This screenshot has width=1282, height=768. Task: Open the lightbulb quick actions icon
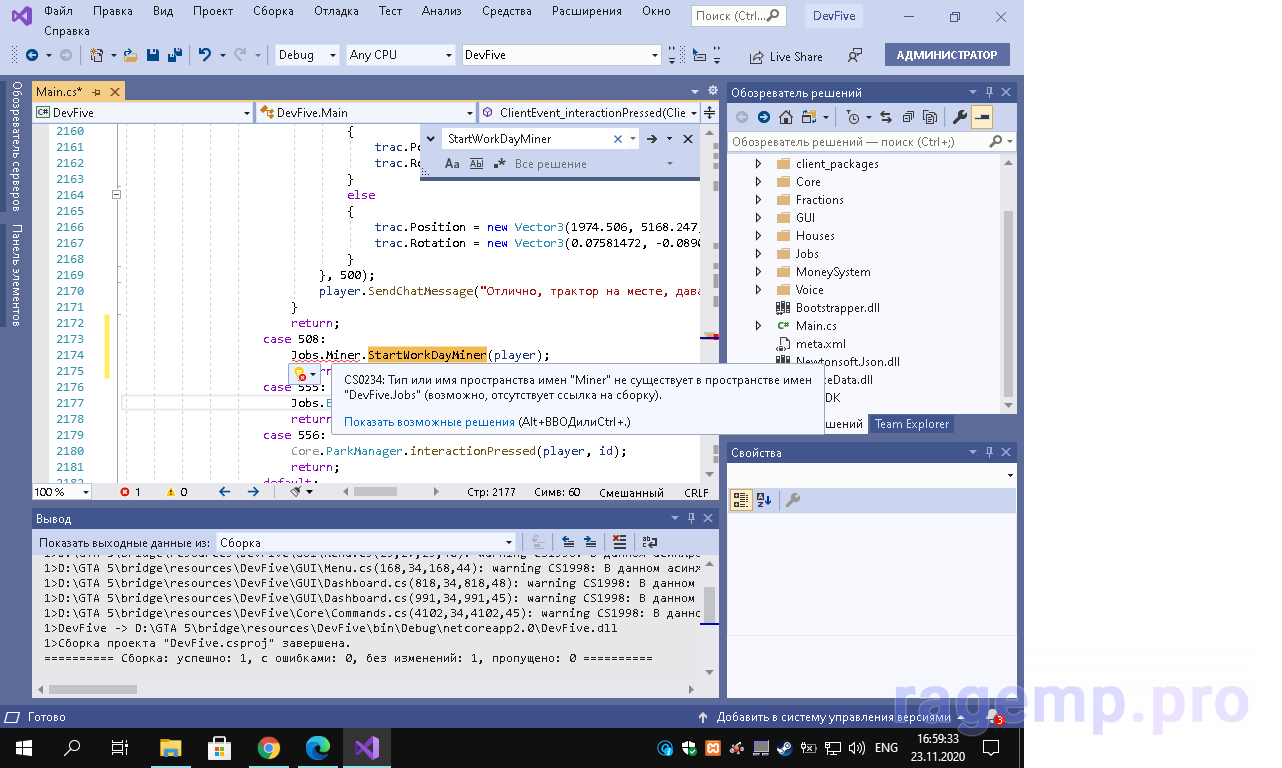point(299,373)
